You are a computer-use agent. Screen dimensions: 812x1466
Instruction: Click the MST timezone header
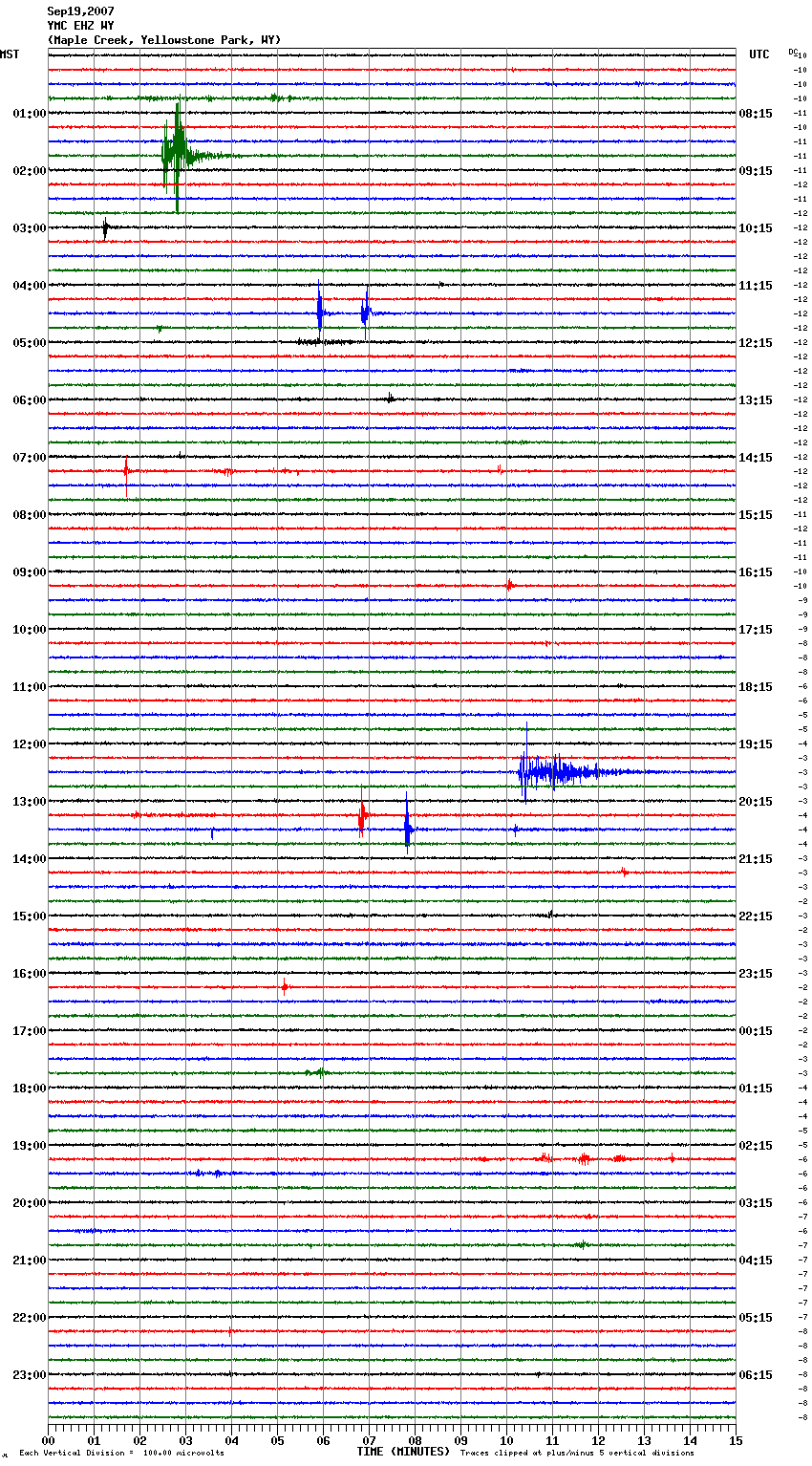coord(10,54)
